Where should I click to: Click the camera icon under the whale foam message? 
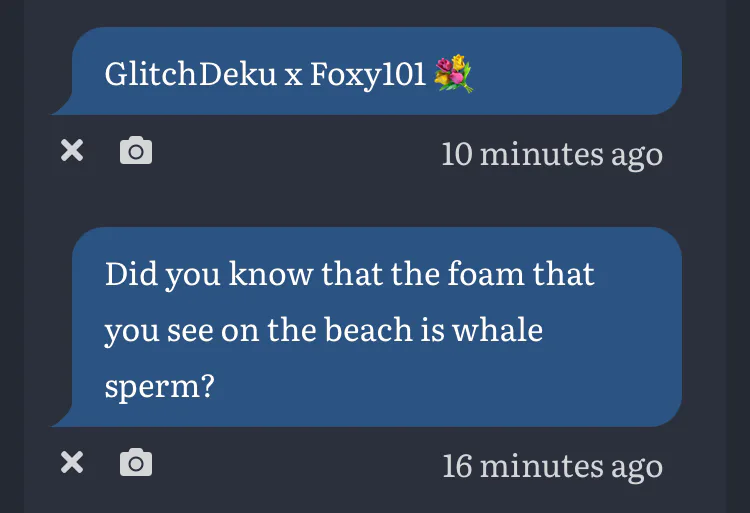(x=136, y=462)
